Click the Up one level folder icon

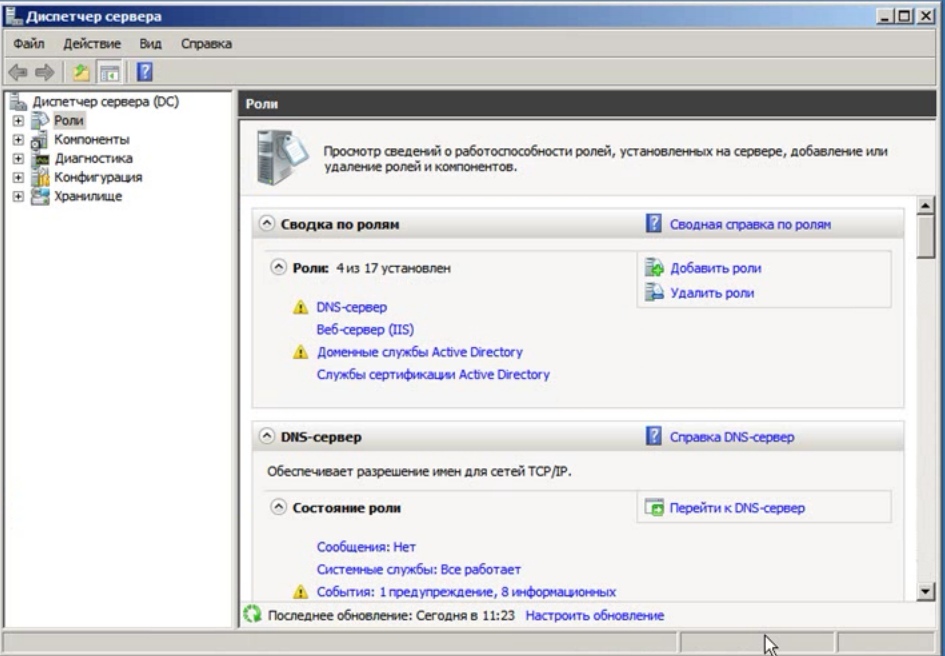click(81, 72)
